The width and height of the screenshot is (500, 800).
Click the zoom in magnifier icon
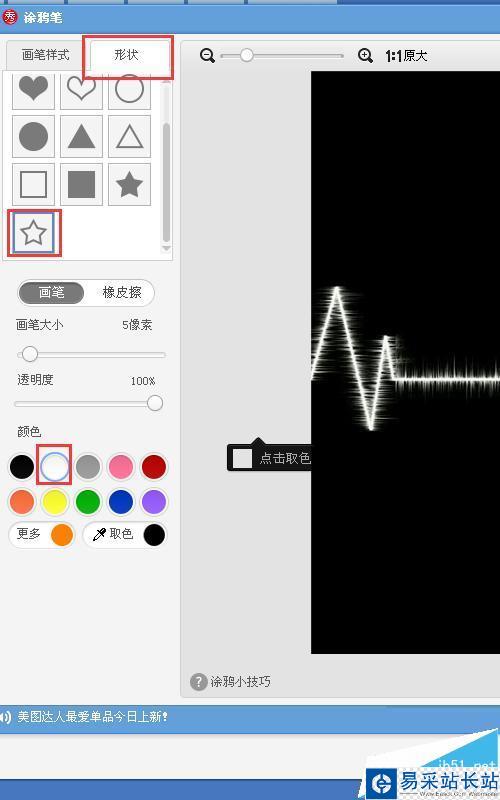[365, 55]
